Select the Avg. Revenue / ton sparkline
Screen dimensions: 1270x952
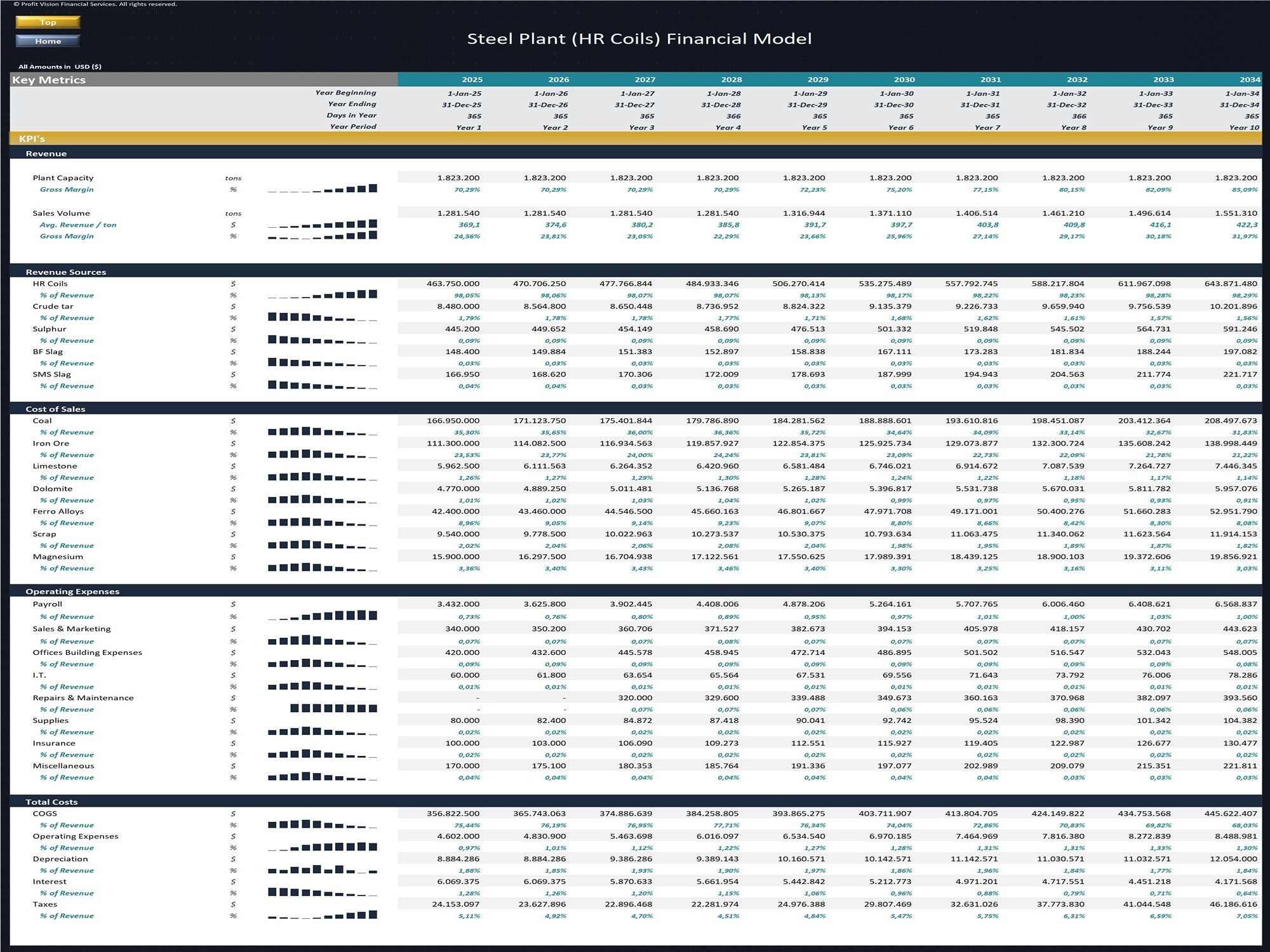(x=323, y=225)
